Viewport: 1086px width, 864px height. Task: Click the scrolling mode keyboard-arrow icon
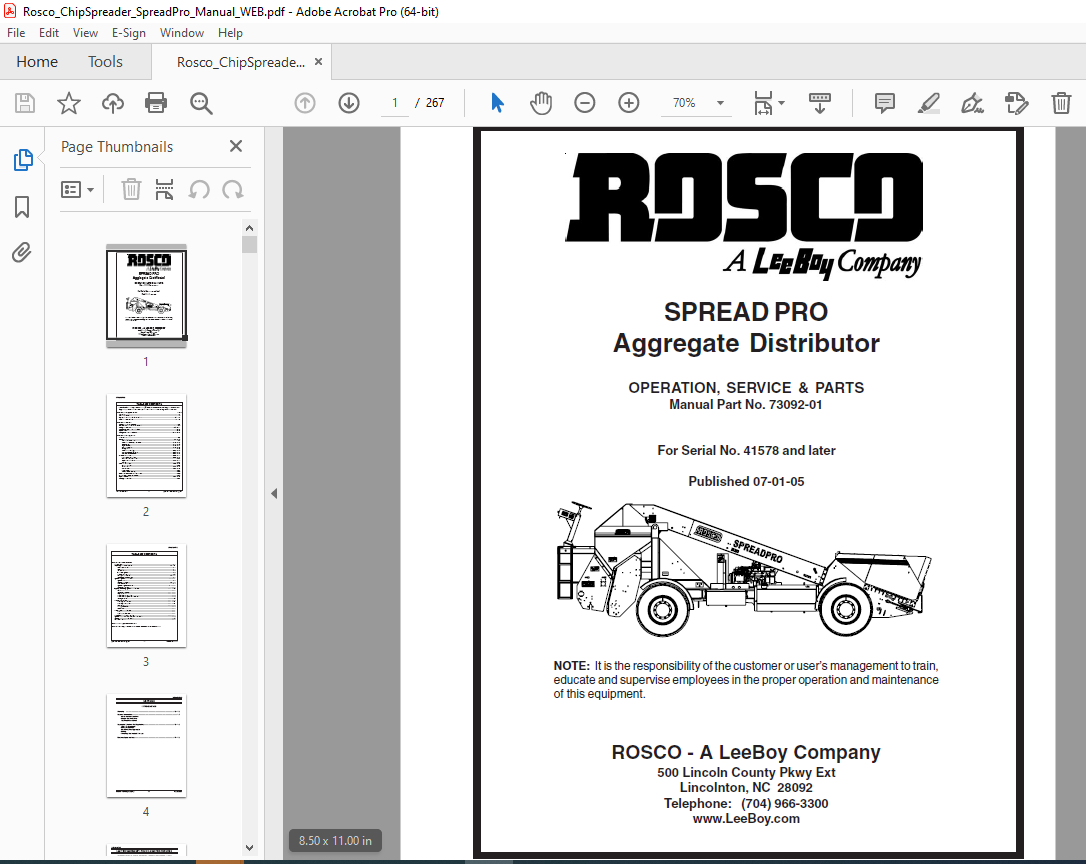click(819, 103)
